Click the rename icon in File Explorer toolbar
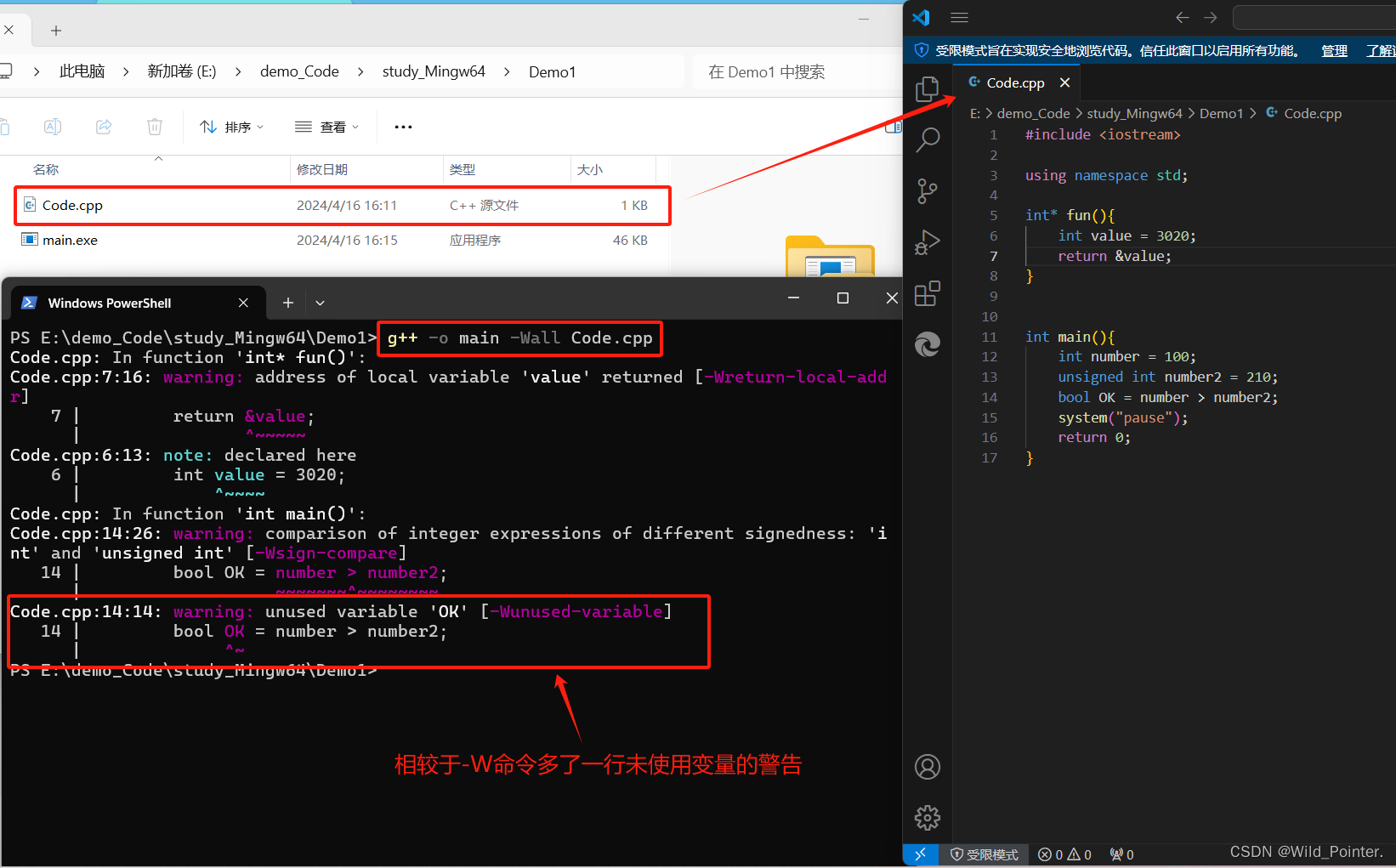Image resolution: width=1396 pixels, height=868 pixels. 52,126
